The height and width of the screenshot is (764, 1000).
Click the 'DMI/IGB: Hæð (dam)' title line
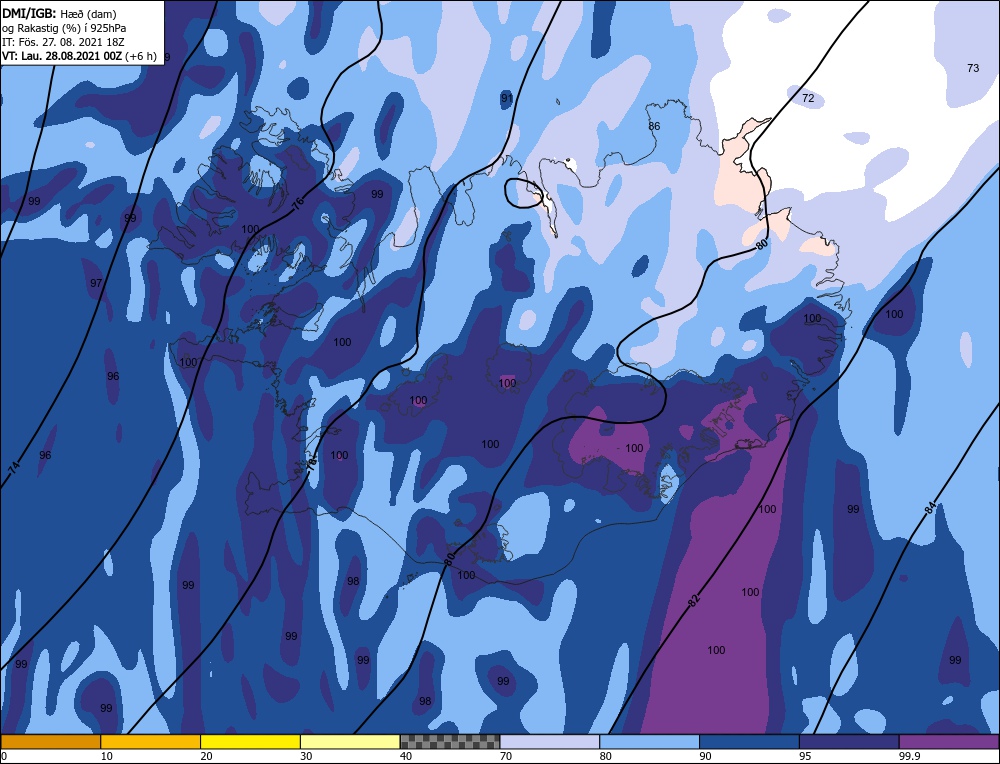point(59,13)
